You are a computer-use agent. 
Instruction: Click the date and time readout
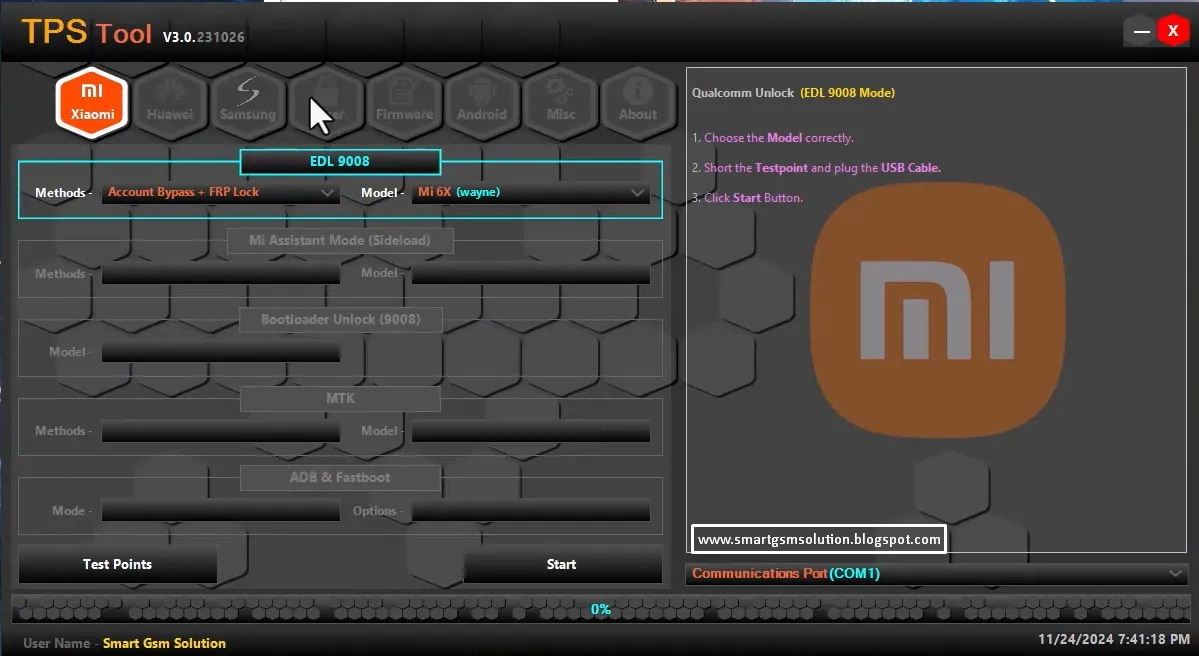[x=1114, y=639]
